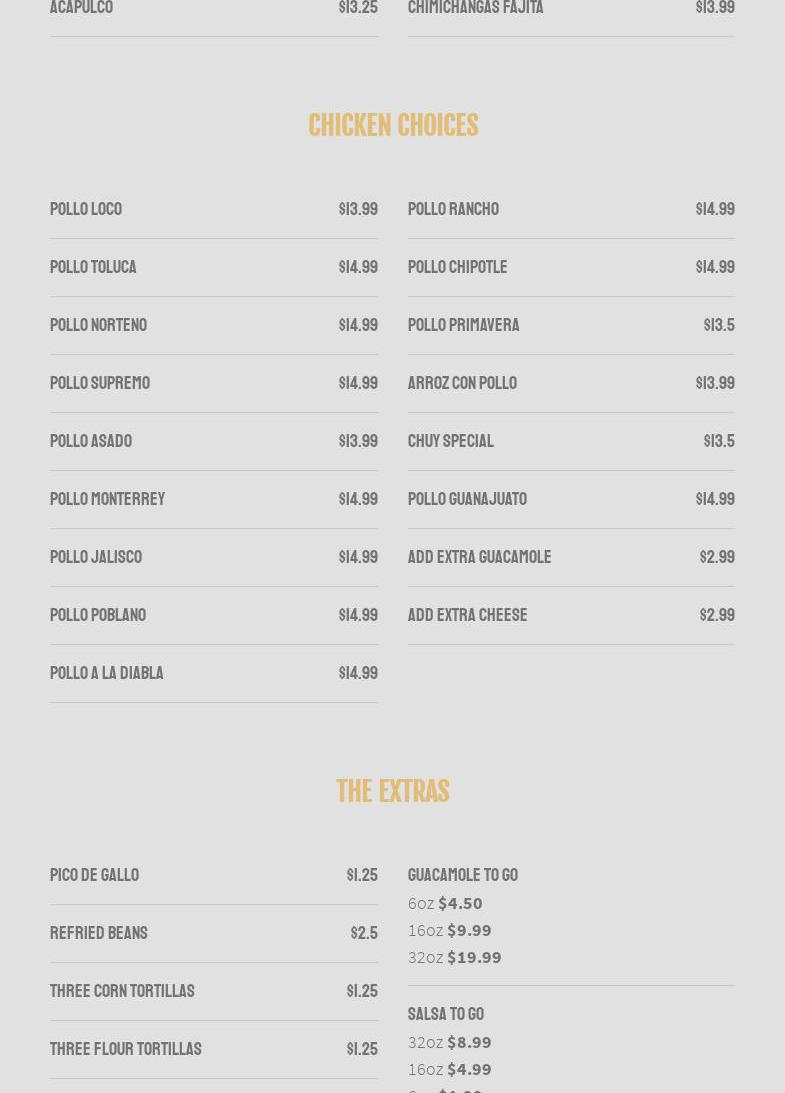Select Pollo Rancho in the right column
Image resolution: width=785 pixels, height=1093 pixels.
(453, 209)
